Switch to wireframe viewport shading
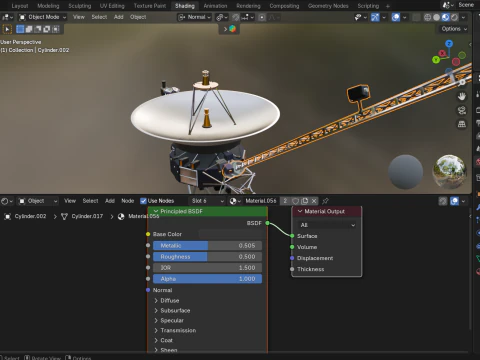480x360 pixels. pos(427,17)
